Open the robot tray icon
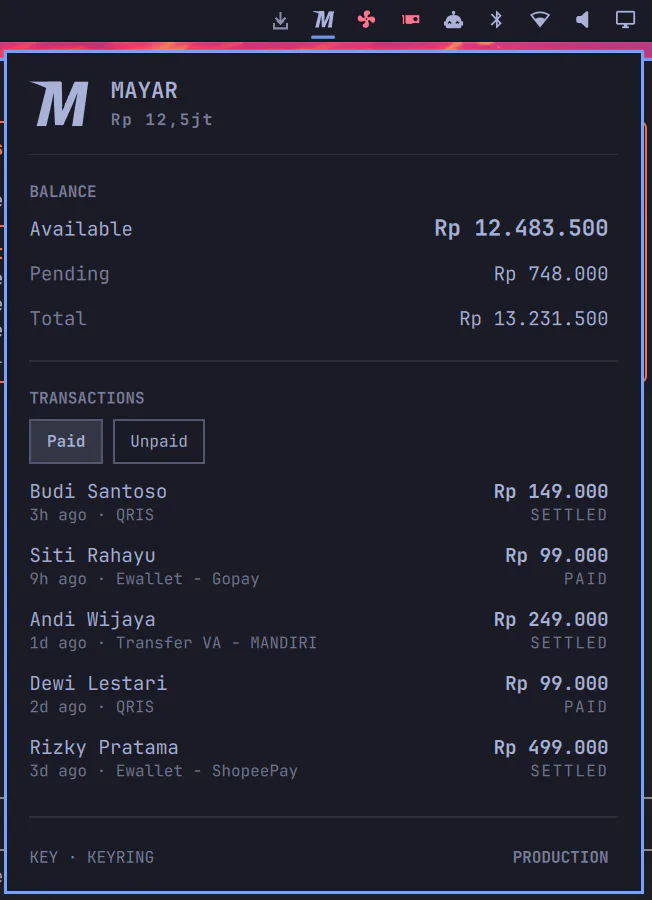This screenshot has width=652, height=900. pos(453,21)
